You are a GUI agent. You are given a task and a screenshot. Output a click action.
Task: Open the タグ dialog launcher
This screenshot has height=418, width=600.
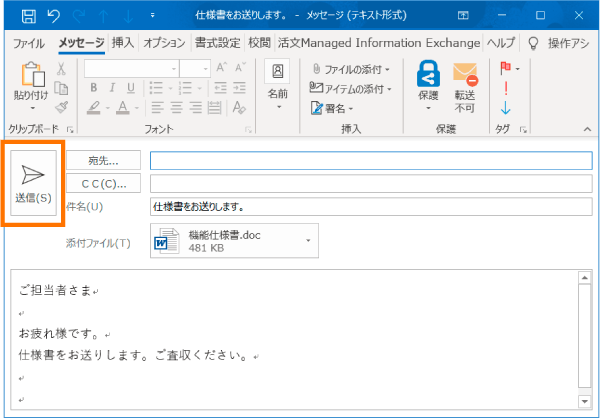point(523,130)
